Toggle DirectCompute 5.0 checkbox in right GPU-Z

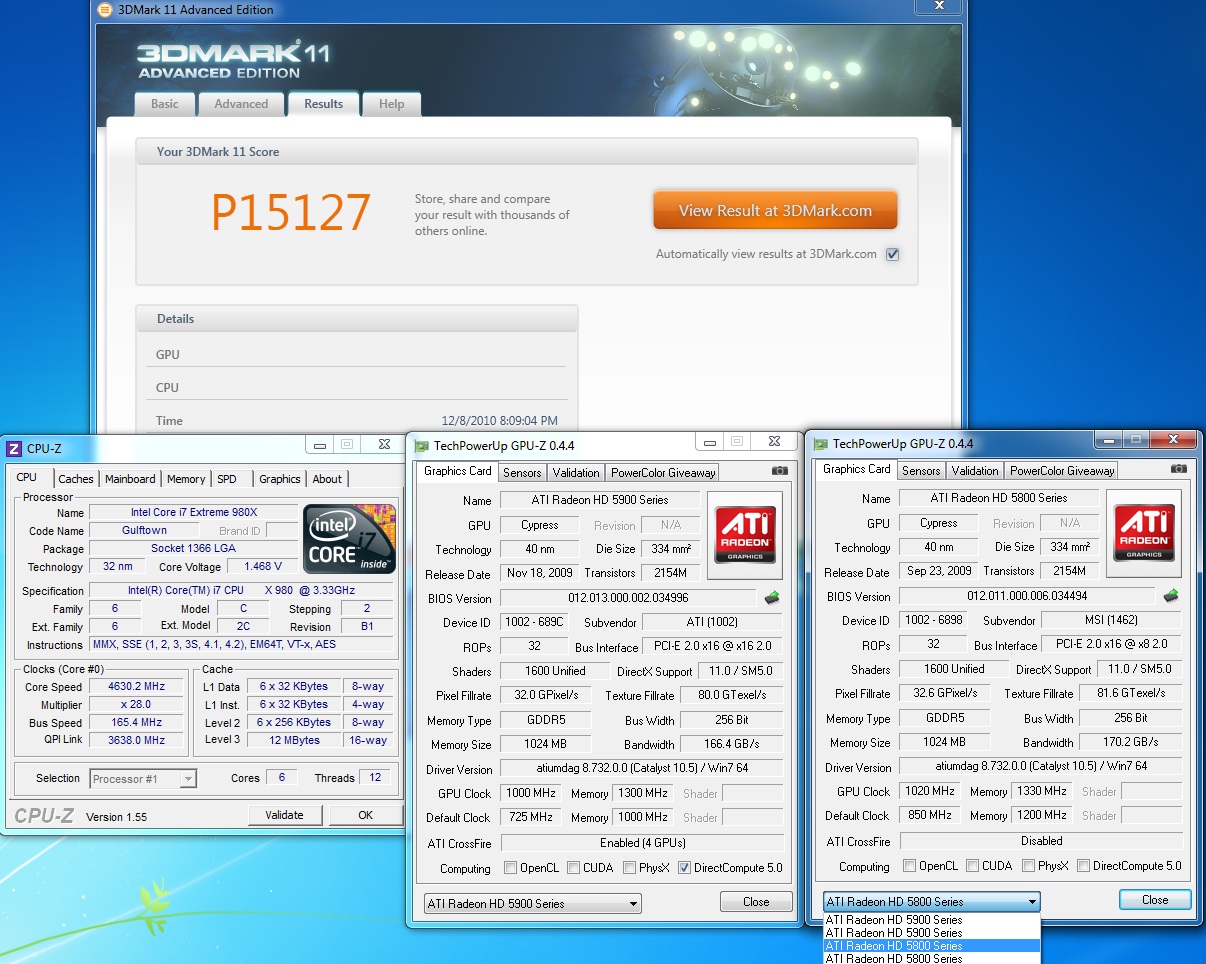(1083, 866)
